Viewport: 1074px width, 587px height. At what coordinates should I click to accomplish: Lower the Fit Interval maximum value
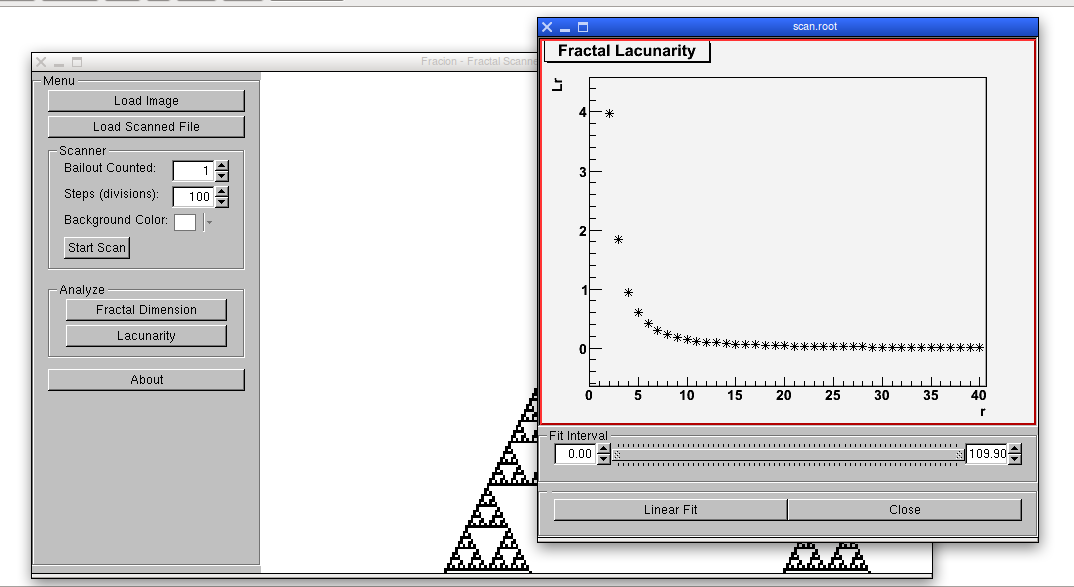tap(1015, 459)
